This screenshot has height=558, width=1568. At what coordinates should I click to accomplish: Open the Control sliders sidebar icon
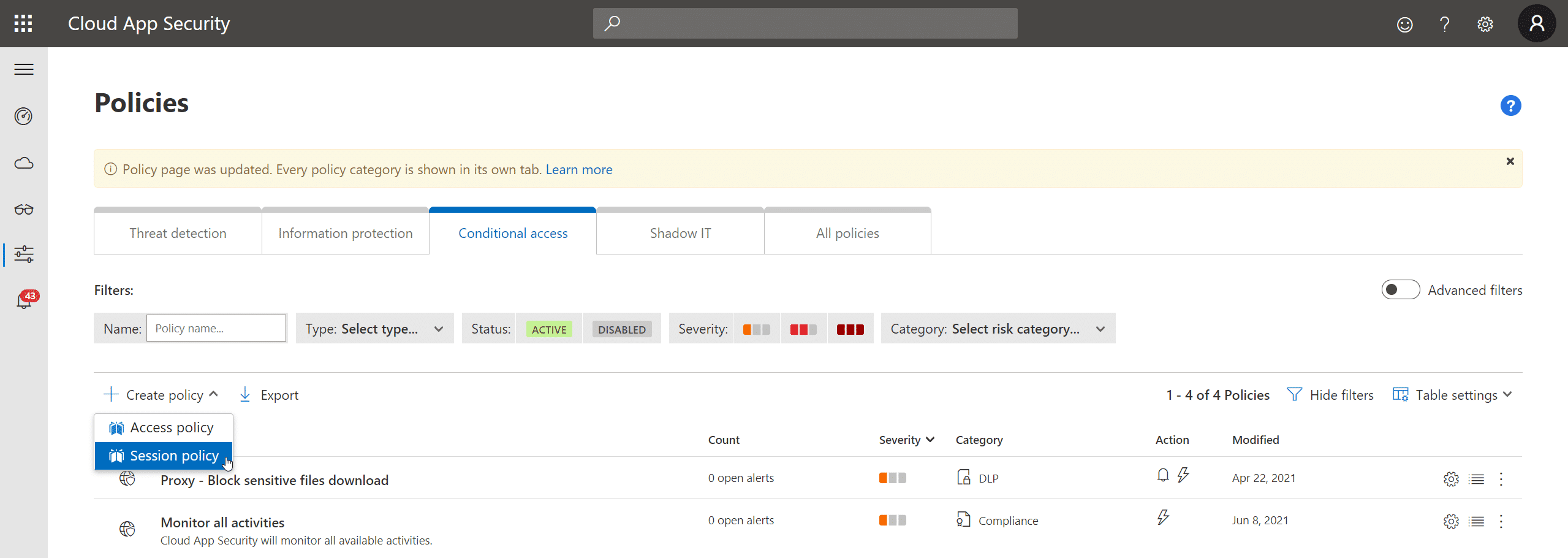point(24,254)
